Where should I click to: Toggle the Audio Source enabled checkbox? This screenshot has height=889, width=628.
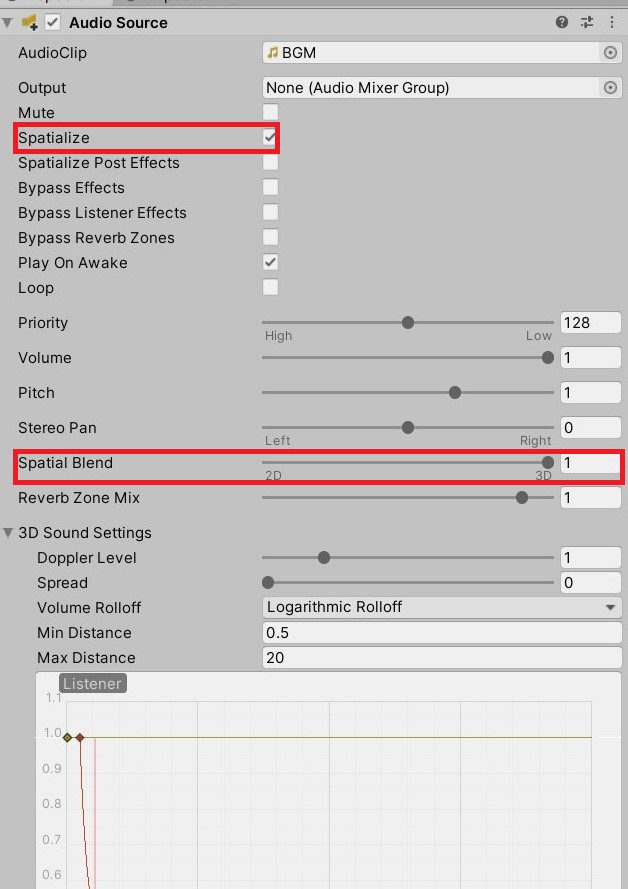pos(53,23)
